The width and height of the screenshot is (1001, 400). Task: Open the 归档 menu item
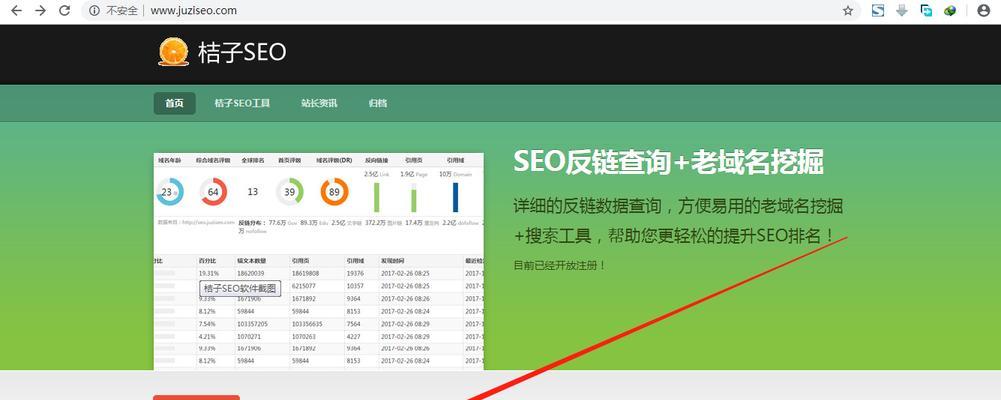378,103
